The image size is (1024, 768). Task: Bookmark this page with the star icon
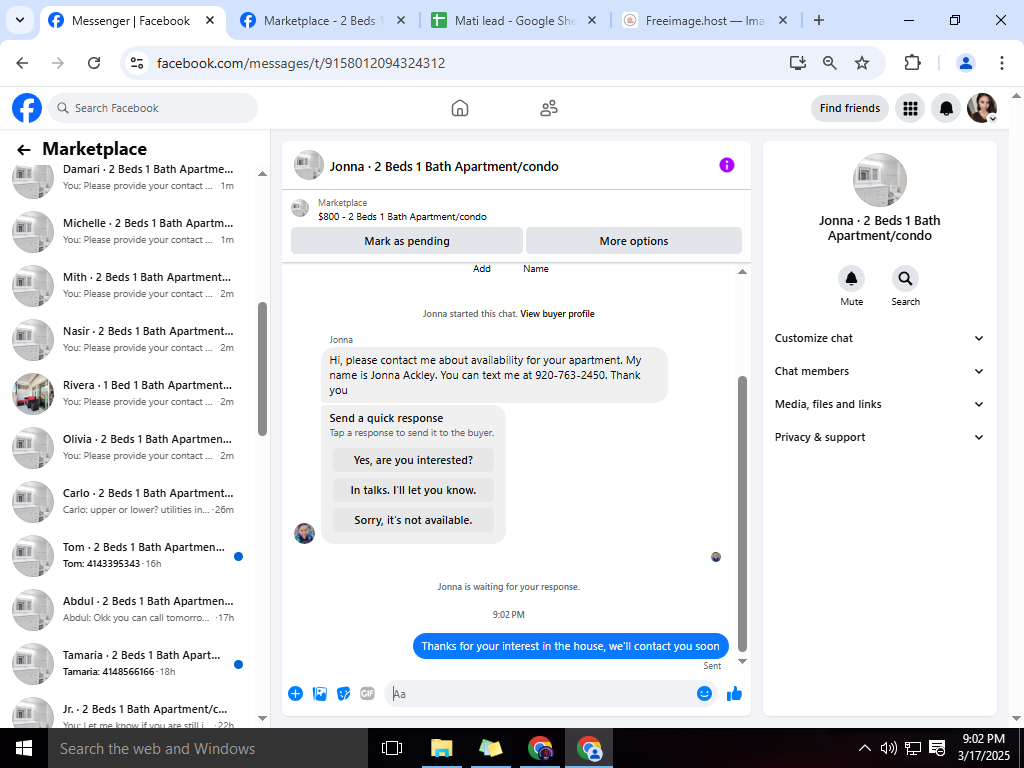tap(862, 63)
